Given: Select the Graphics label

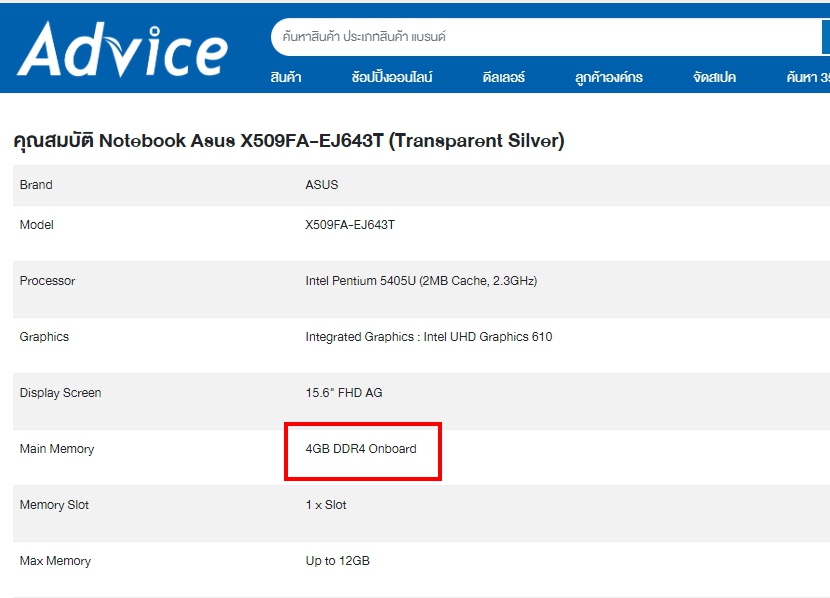Looking at the screenshot, I should click(44, 337).
